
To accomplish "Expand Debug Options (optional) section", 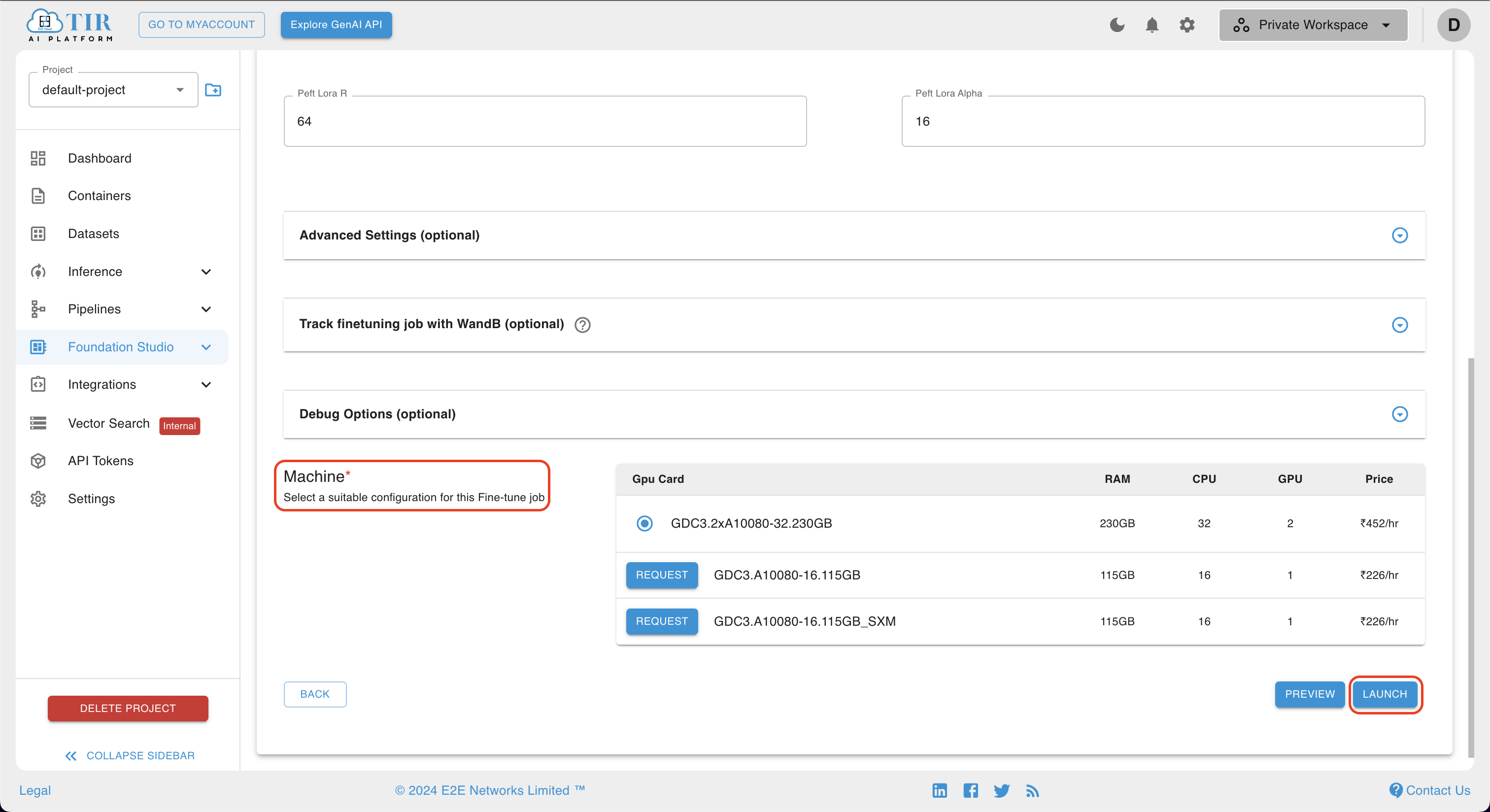I will [1399, 414].
